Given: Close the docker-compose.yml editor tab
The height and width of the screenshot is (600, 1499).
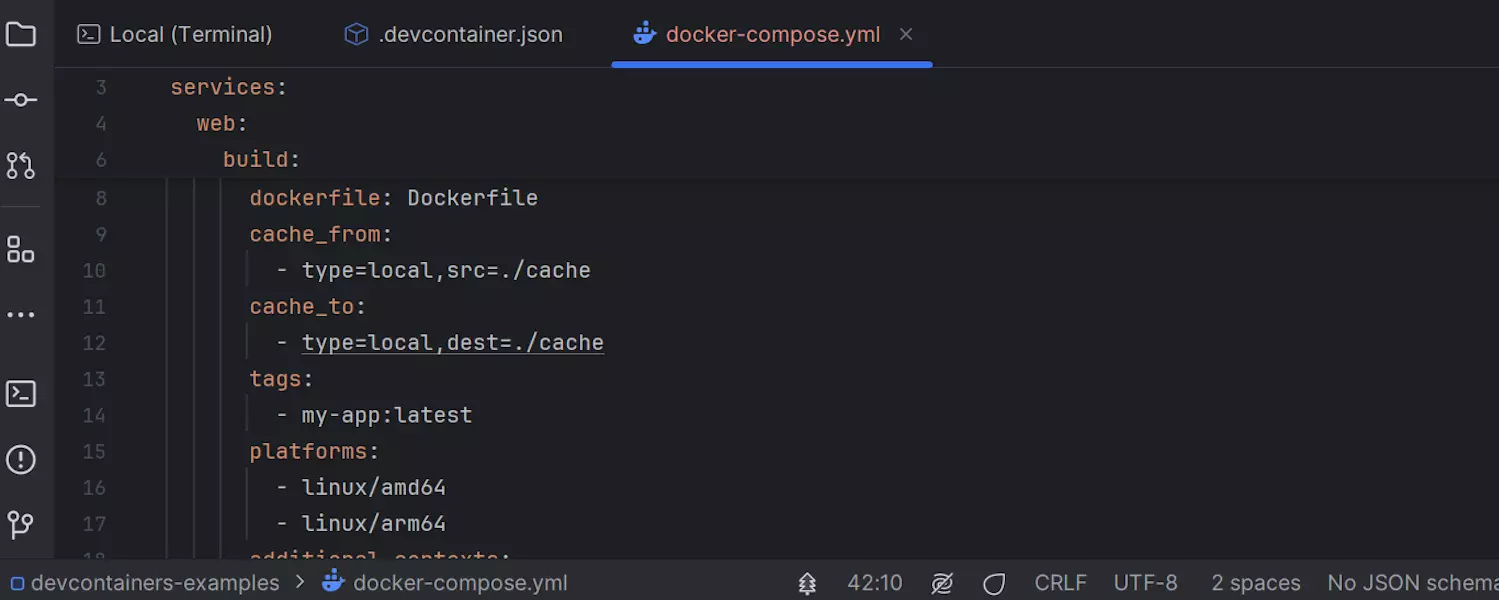Looking at the screenshot, I should 906,34.
